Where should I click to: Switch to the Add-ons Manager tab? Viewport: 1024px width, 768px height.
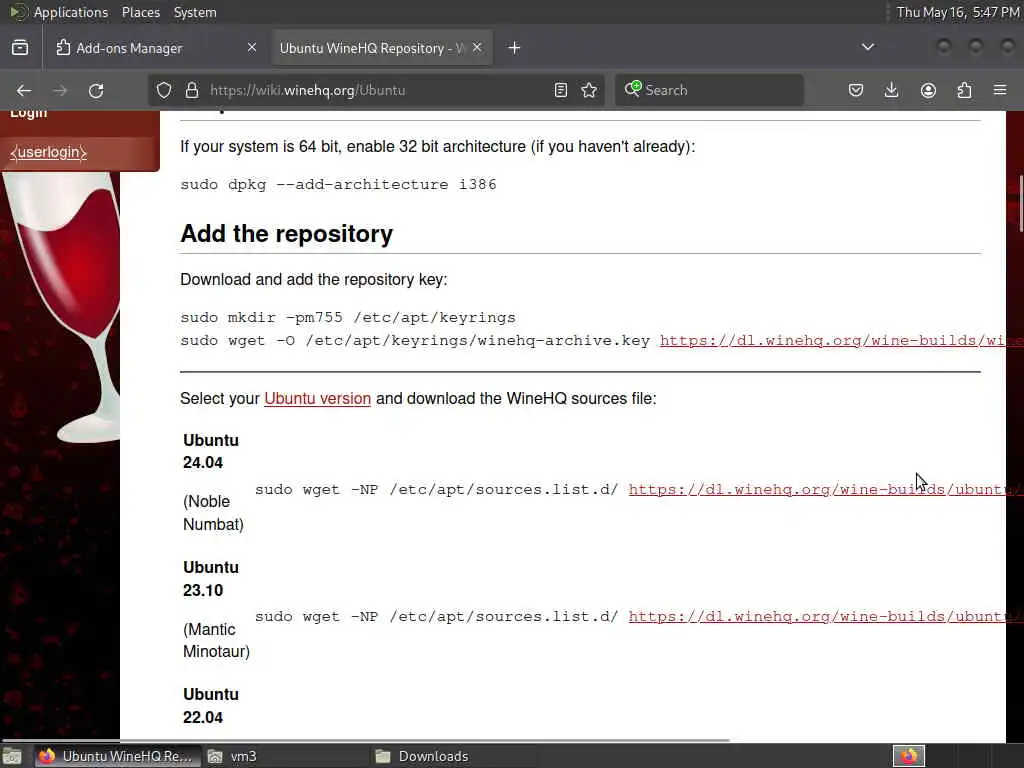[157, 48]
